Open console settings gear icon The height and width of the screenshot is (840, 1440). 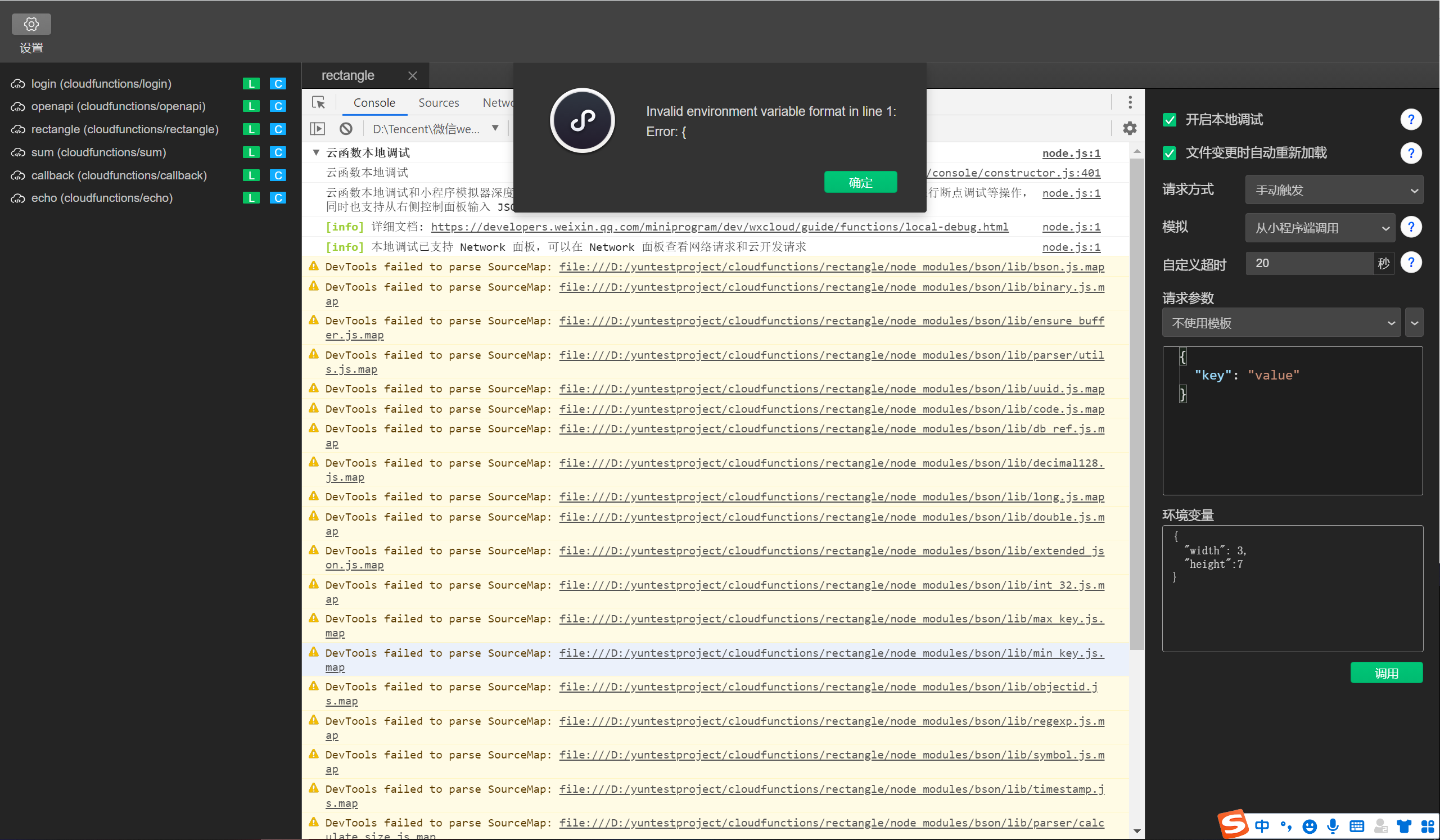1129,129
